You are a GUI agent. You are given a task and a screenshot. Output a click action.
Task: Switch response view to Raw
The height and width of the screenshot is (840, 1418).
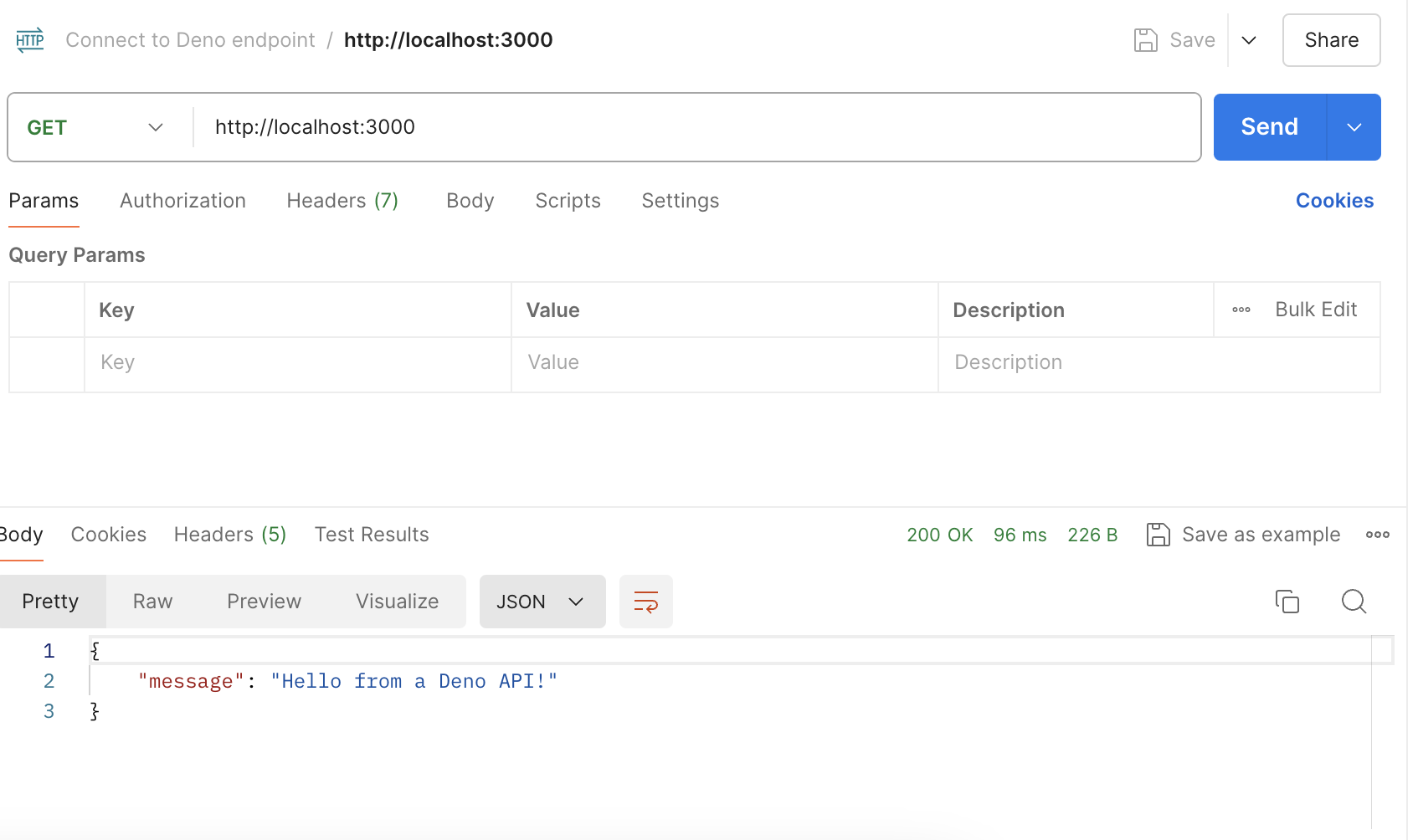[152, 601]
